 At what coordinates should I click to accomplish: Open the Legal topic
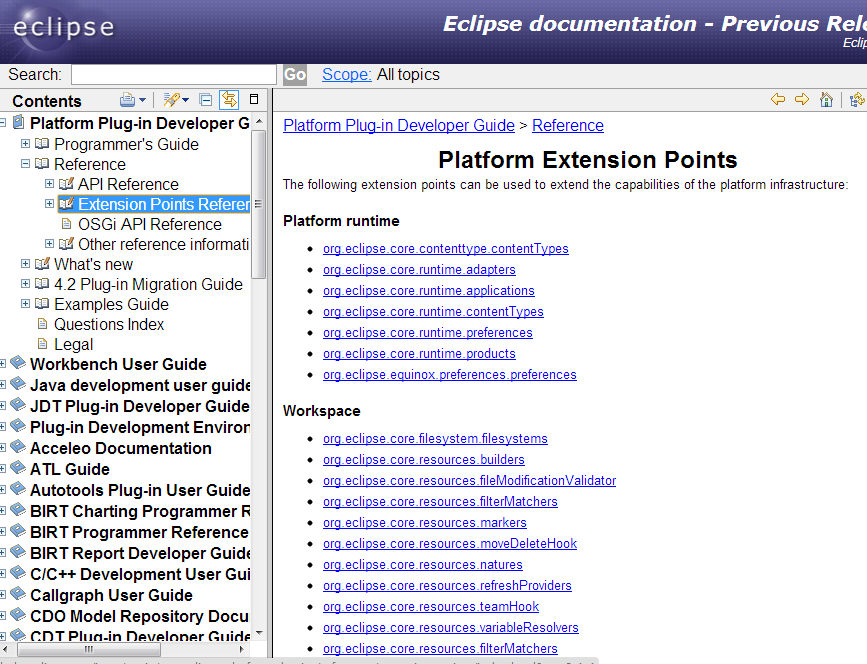74,344
